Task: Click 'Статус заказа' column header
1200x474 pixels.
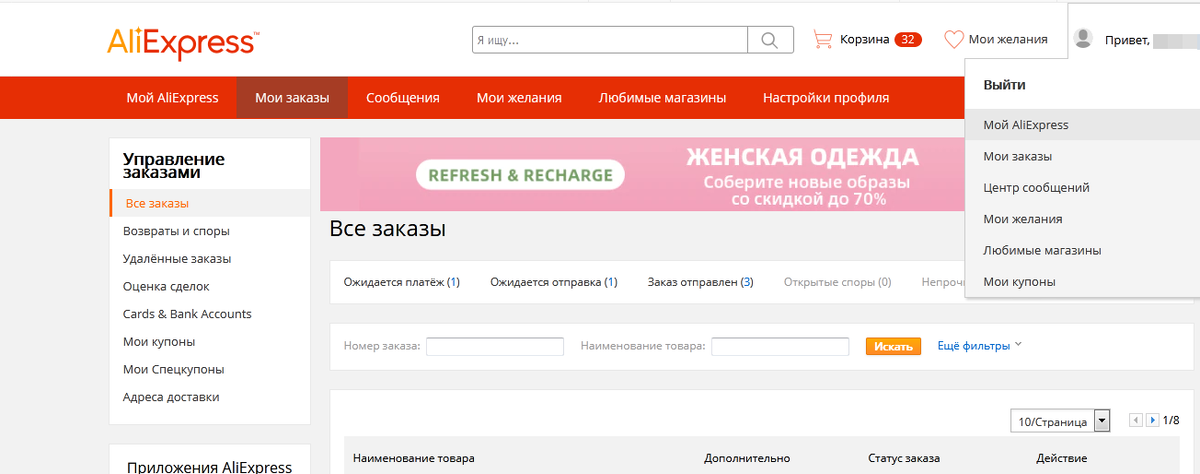Action: (x=904, y=458)
